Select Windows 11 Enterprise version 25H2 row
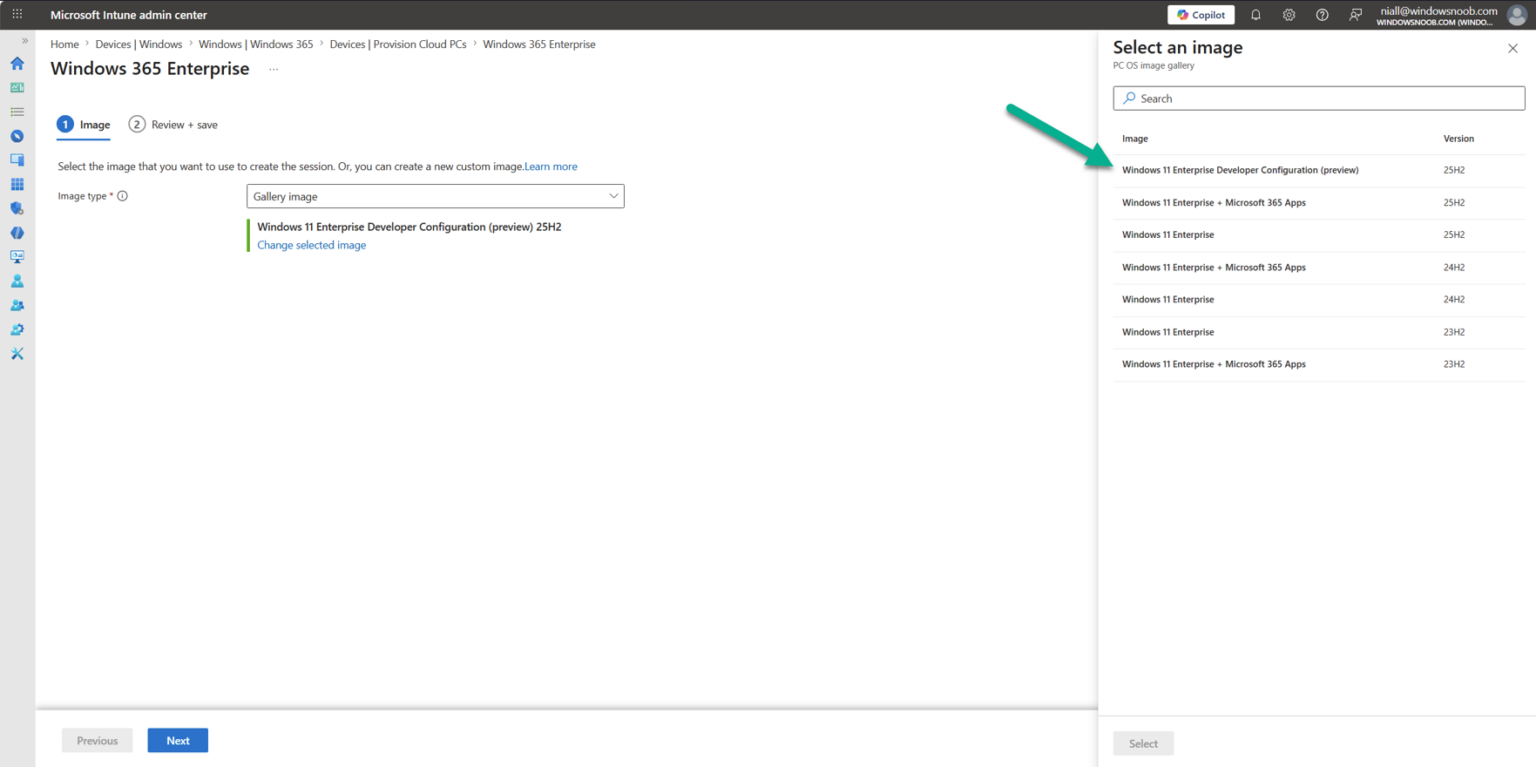 coord(1319,235)
